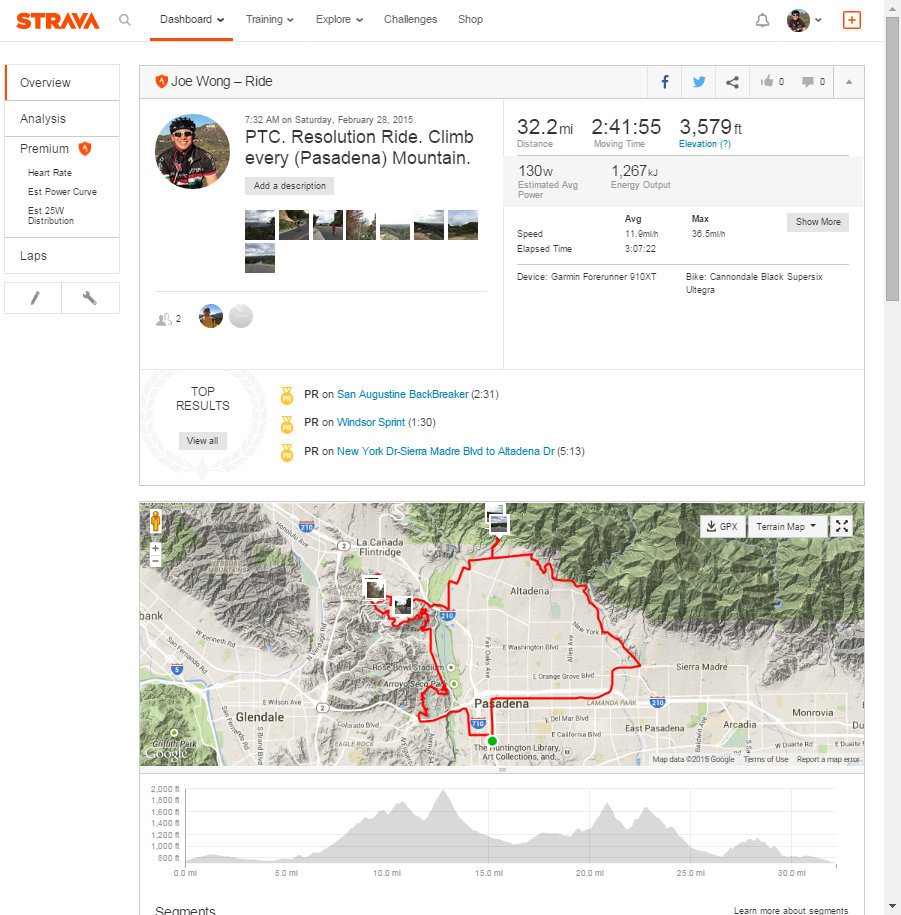Click the pencil edit icon
The height and width of the screenshot is (915, 901).
pyautogui.click(x=33, y=298)
